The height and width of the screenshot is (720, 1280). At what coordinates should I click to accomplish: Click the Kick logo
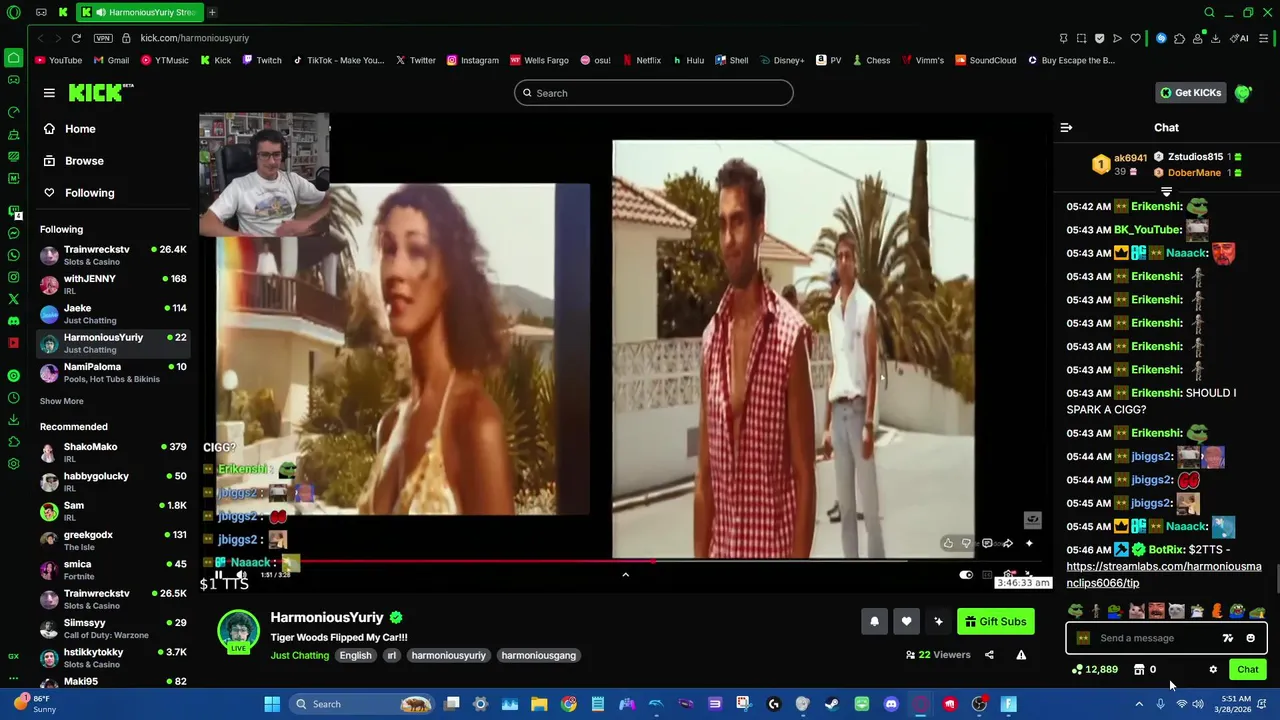coord(100,92)
